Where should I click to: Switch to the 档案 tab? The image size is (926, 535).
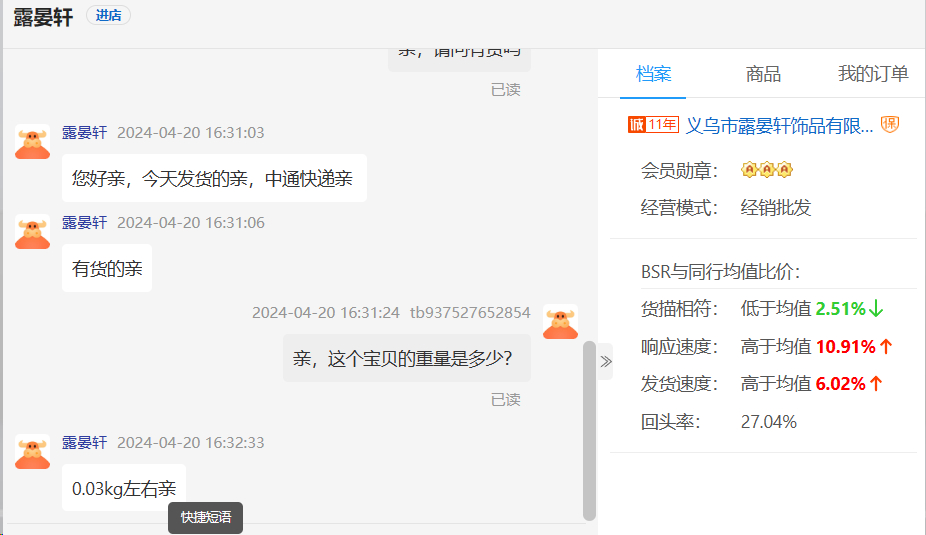[653, 74]
